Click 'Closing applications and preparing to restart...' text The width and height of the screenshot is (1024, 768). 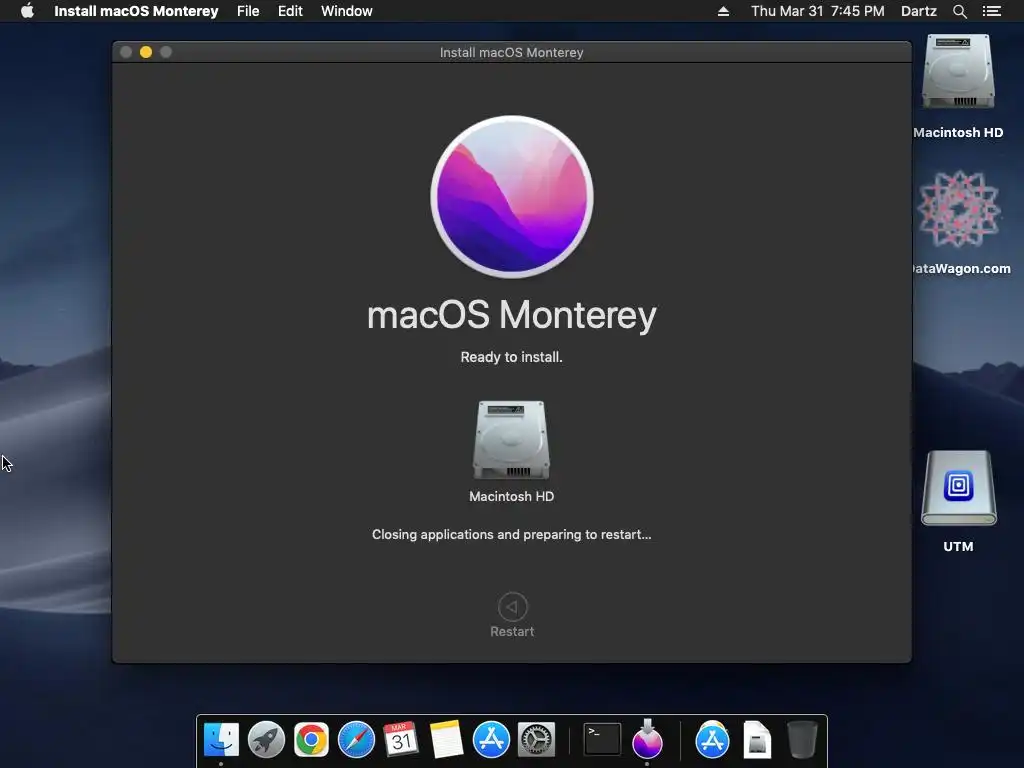[x=511, y=534]
